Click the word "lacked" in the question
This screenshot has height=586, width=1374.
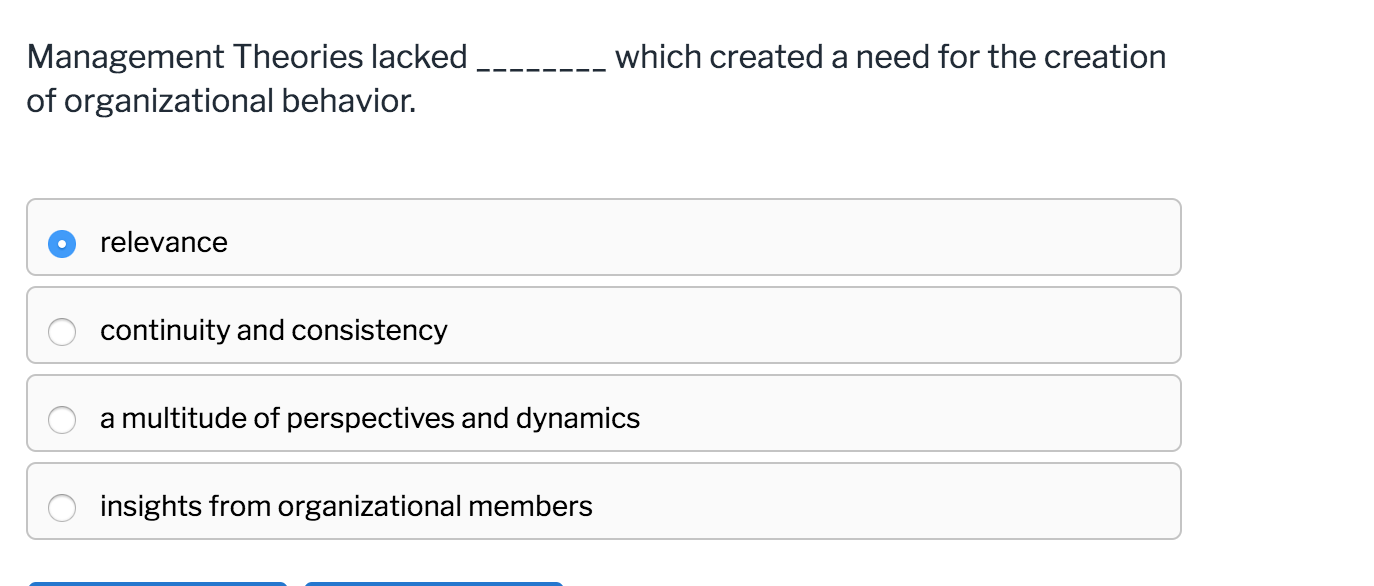tap(418, 57)
